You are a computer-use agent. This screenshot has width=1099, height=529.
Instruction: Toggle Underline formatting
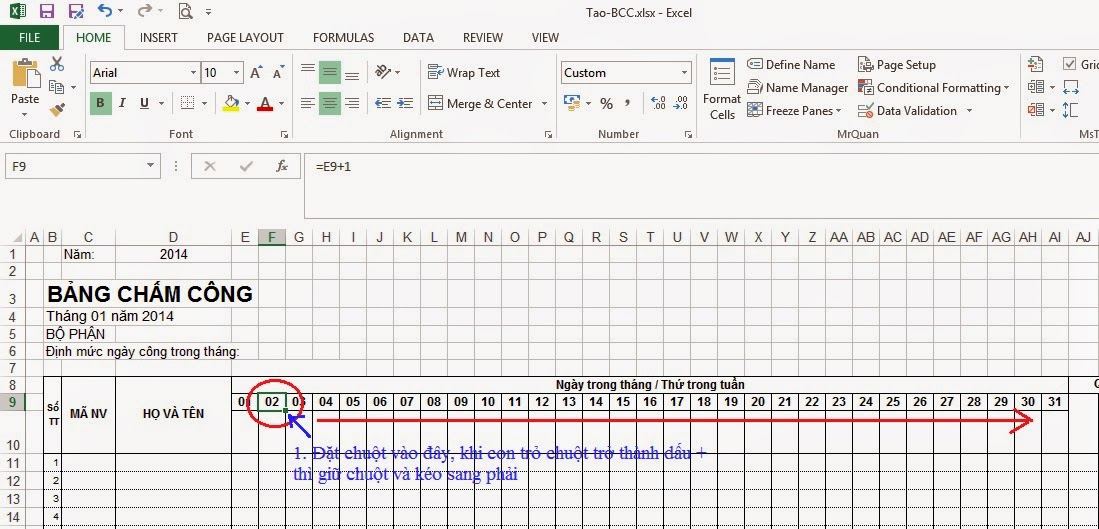[144, 103]
